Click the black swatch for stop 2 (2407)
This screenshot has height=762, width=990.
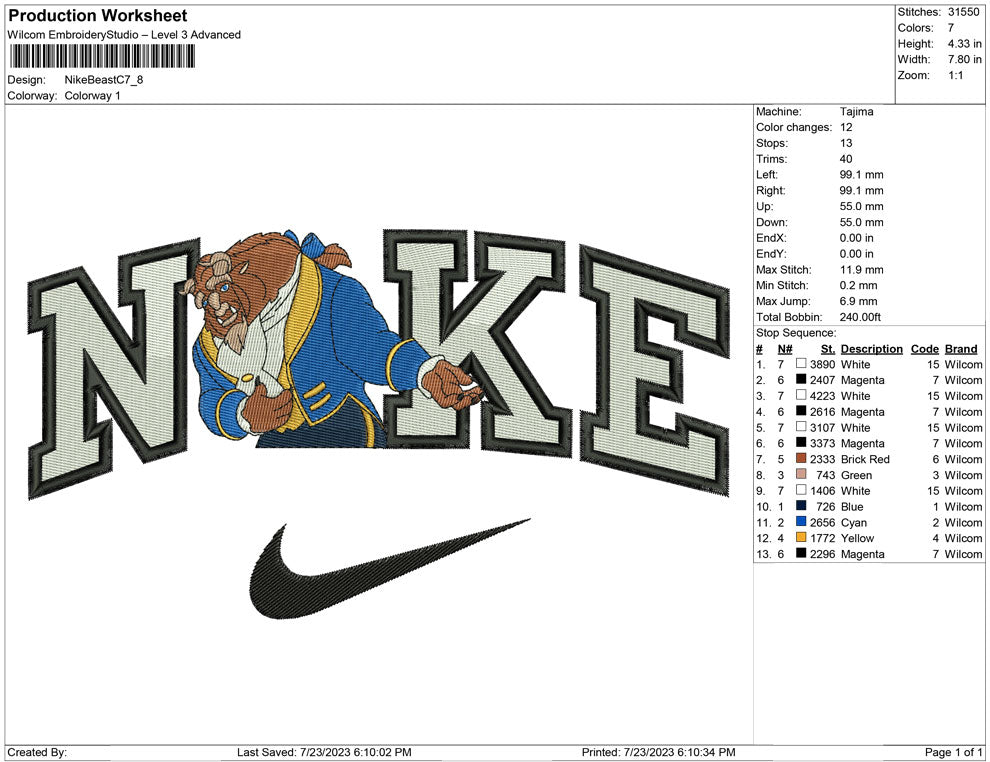(x=801, y=379)
